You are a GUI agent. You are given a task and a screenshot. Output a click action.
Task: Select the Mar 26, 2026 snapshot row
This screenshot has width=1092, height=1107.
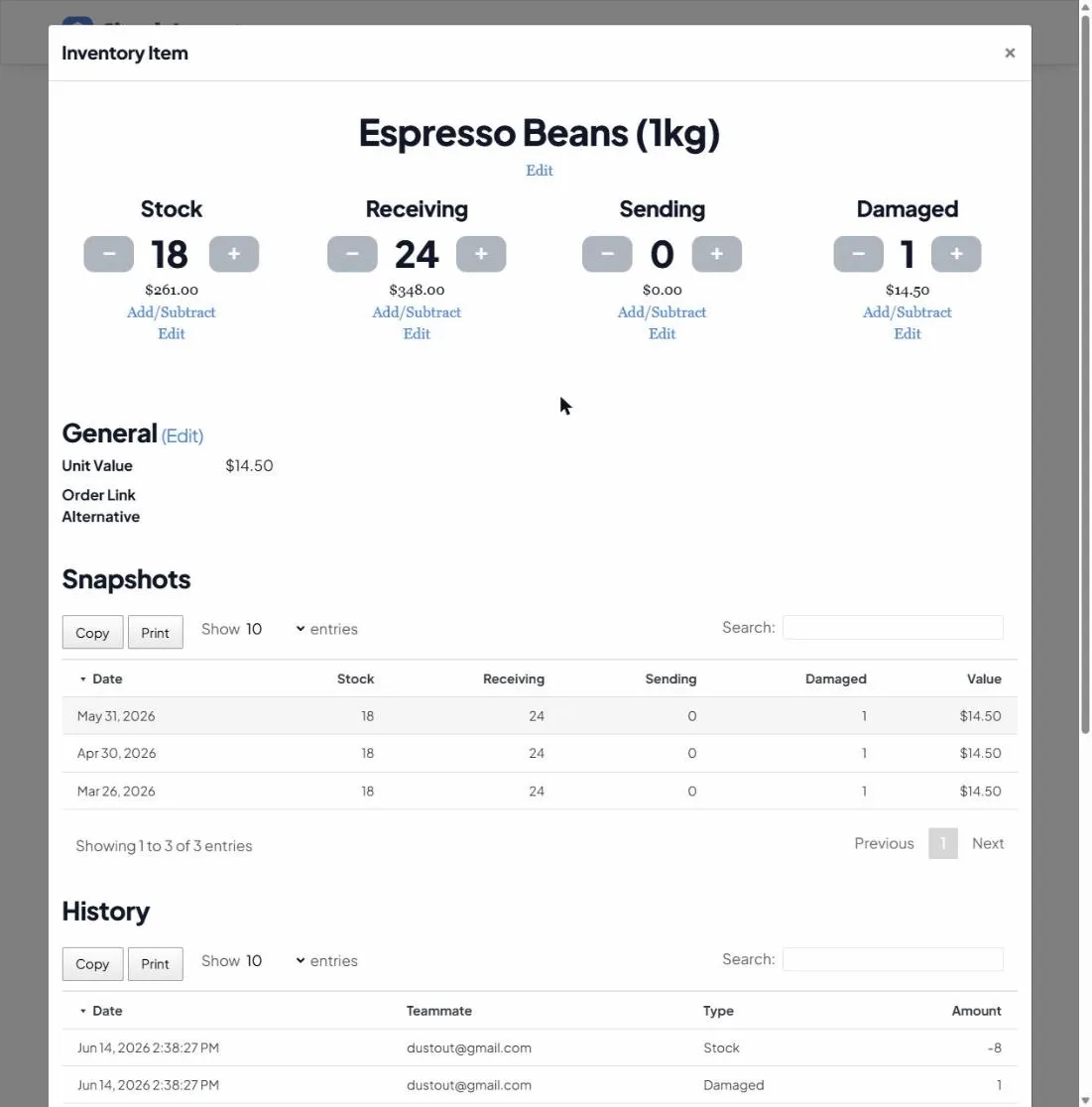click(540, 791)
